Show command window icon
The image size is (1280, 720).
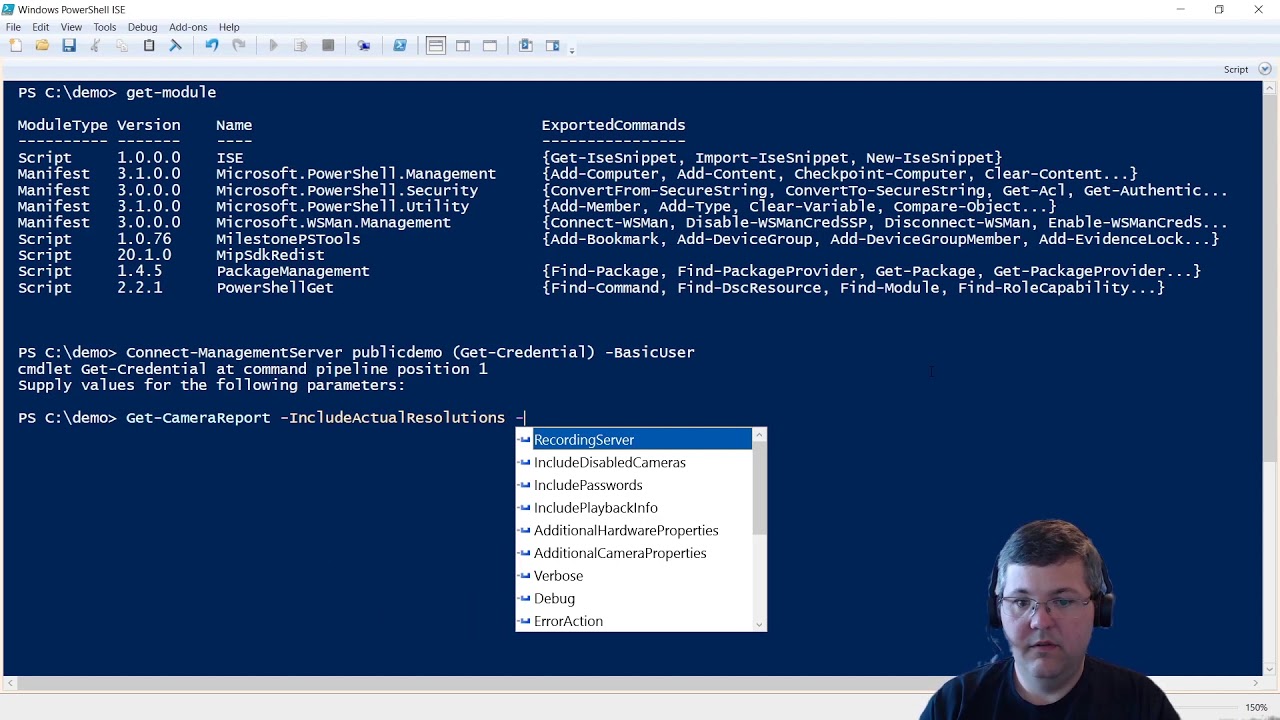[x=526, y=46]
